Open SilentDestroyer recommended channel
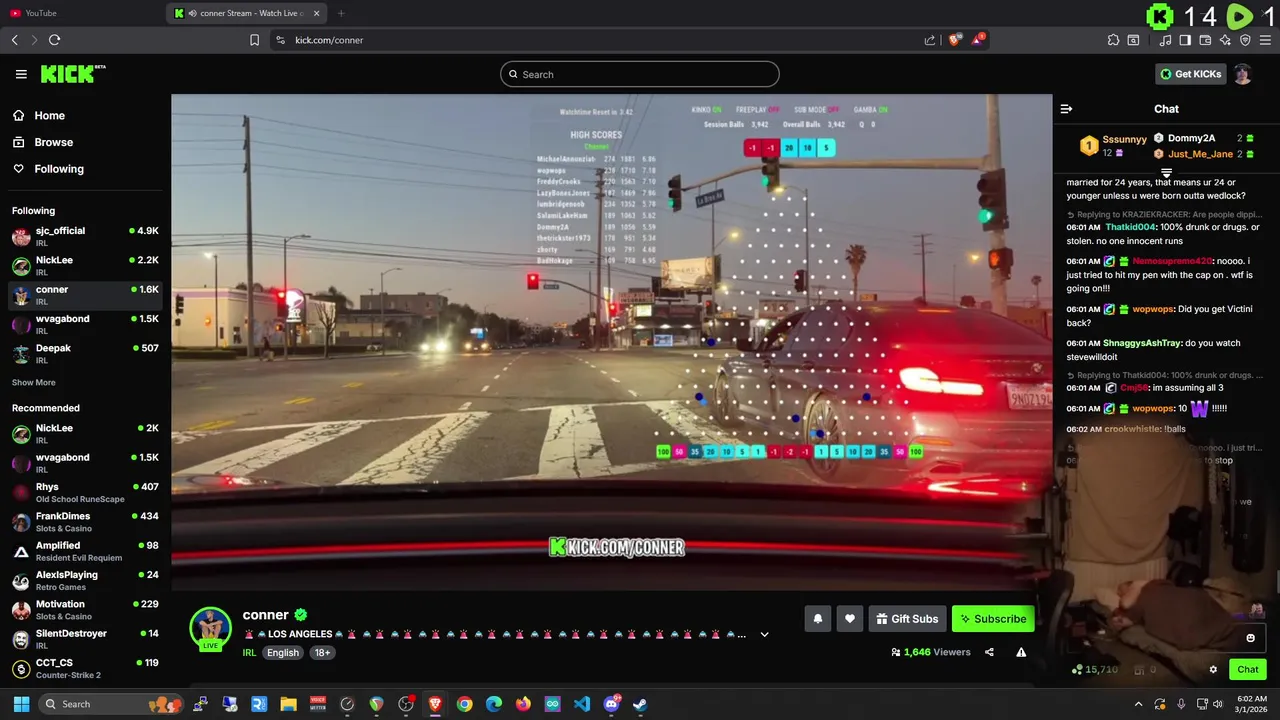The image size is (1280, 720). pyautogui.click(x=85, y=639)
